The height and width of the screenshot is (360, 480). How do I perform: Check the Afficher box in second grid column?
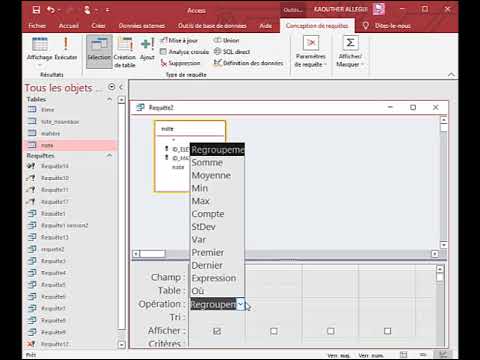tap(274, 331)
